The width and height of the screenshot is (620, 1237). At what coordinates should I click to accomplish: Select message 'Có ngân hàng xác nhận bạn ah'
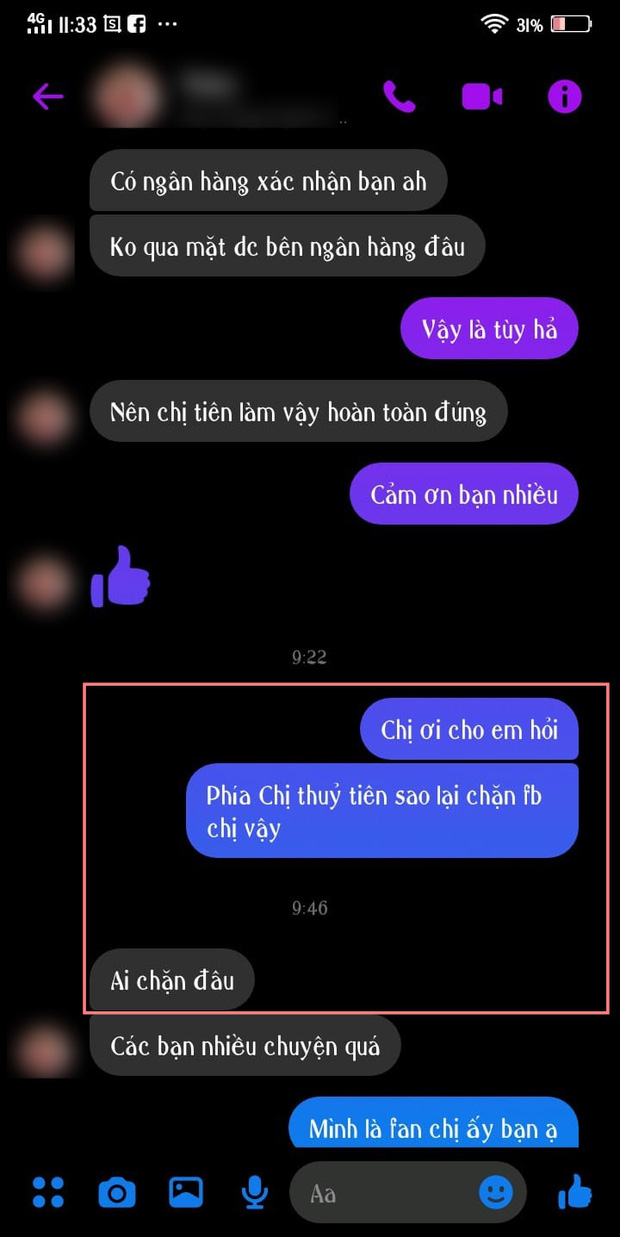pos(268,181)
